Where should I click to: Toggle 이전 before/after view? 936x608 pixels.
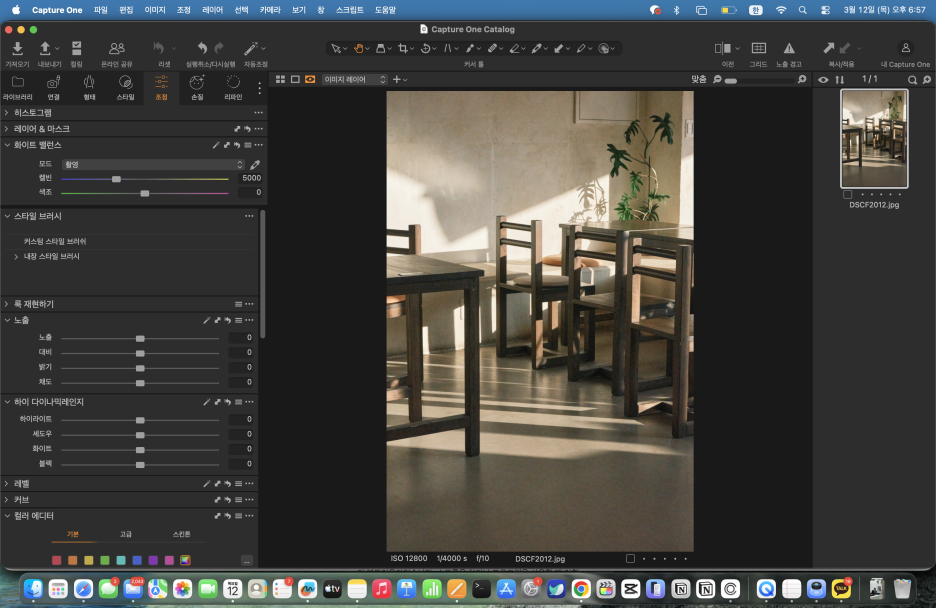[723, 48]
